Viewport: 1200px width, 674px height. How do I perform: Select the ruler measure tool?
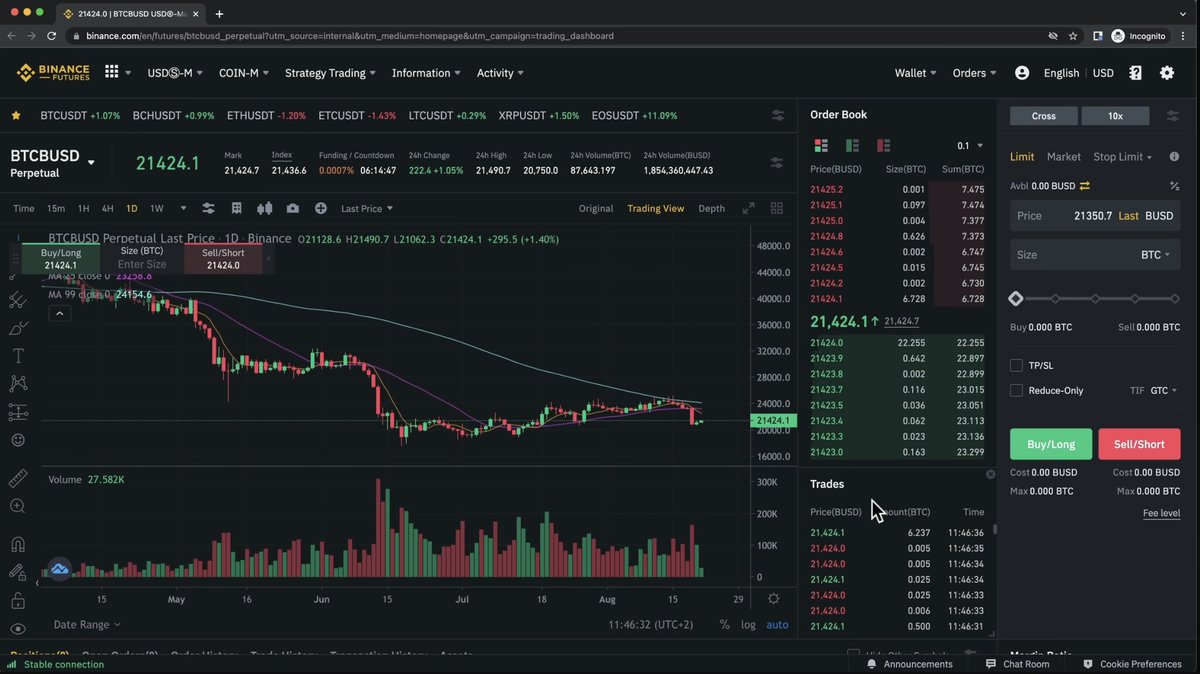point(17,479)
